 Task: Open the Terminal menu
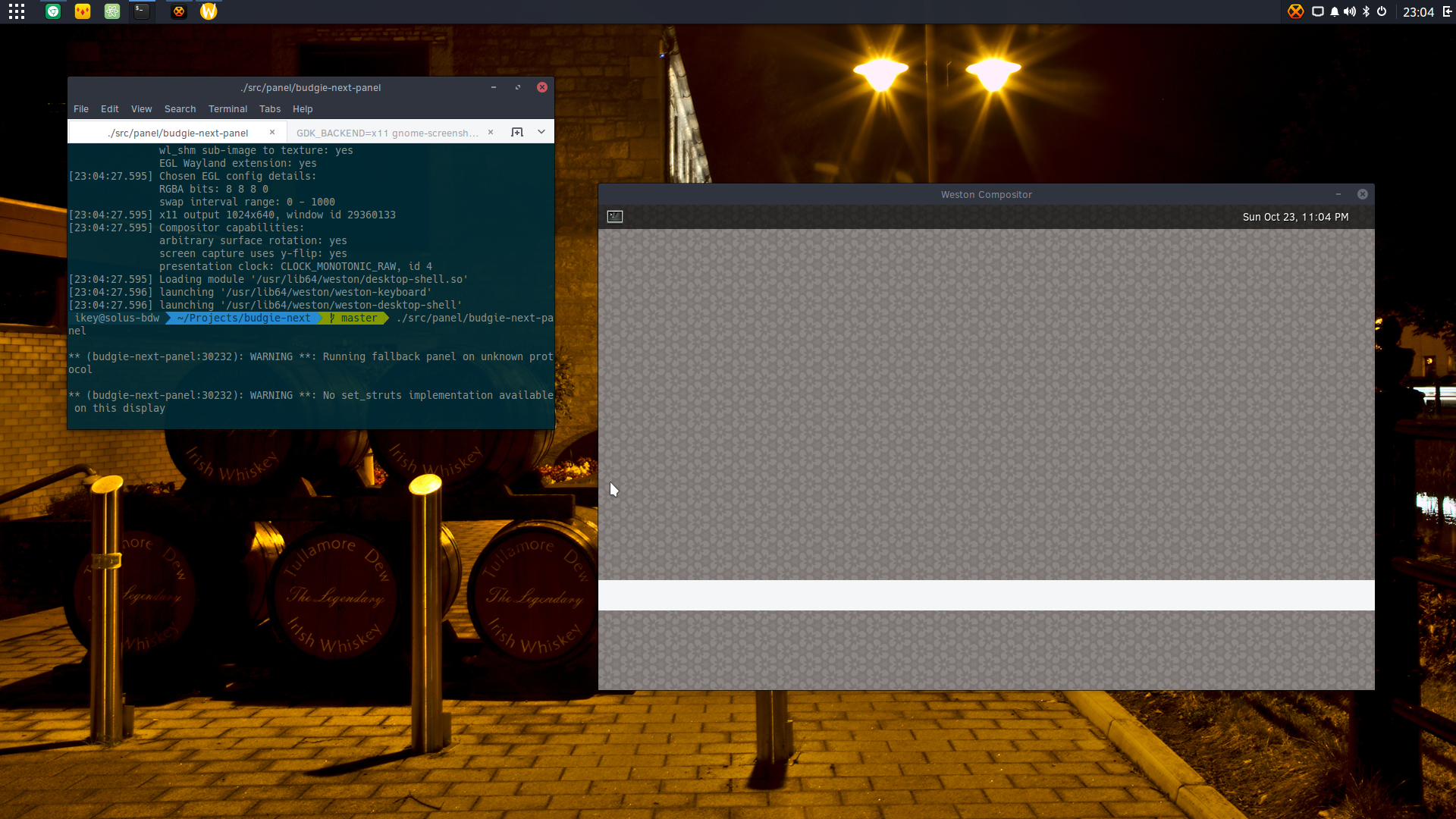(228, 109)
